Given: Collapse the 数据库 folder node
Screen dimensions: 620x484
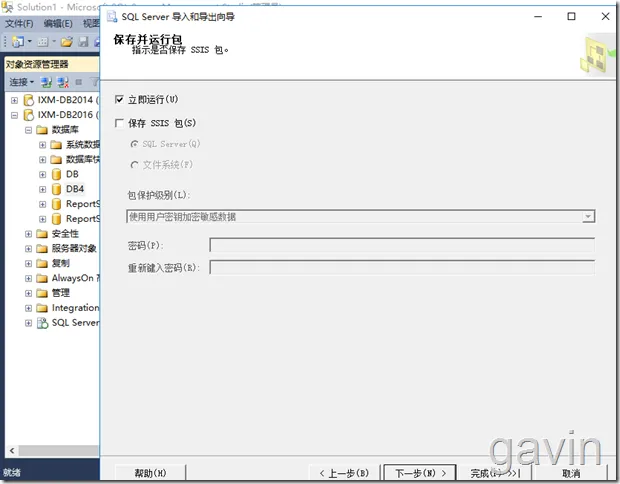Looking at the screenshot, I should click(28, 130).
